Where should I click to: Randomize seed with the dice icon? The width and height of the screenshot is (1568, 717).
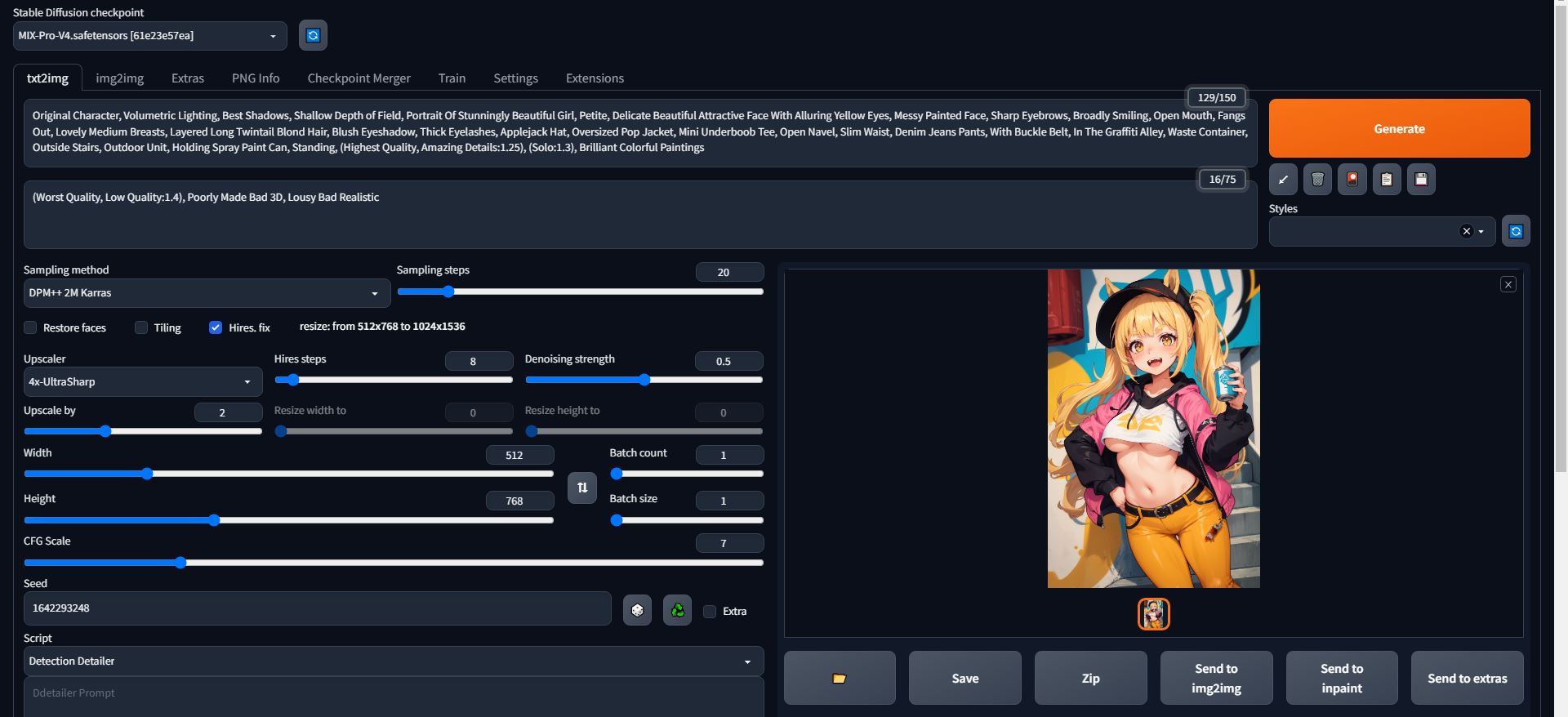tap(637, 610)
